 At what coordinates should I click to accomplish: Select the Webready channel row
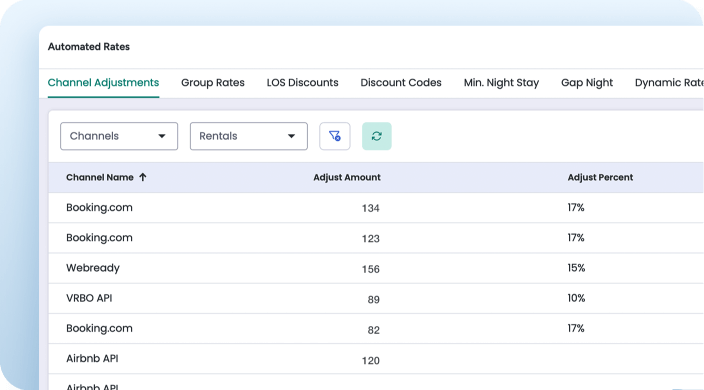coord(376,268)
